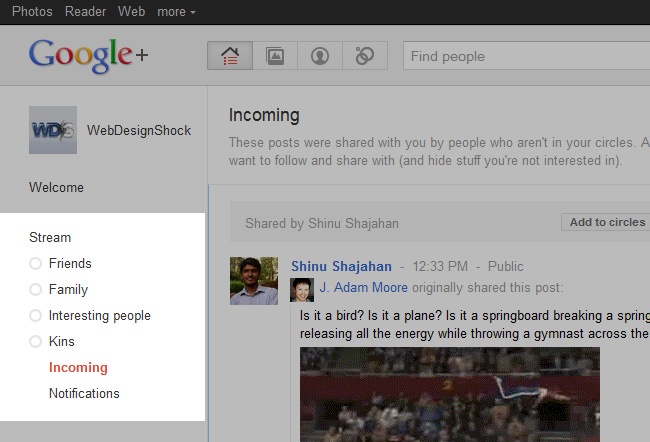Click the 'Incoming' page heading
650x442 pixels.
click(x=264, y=115)
